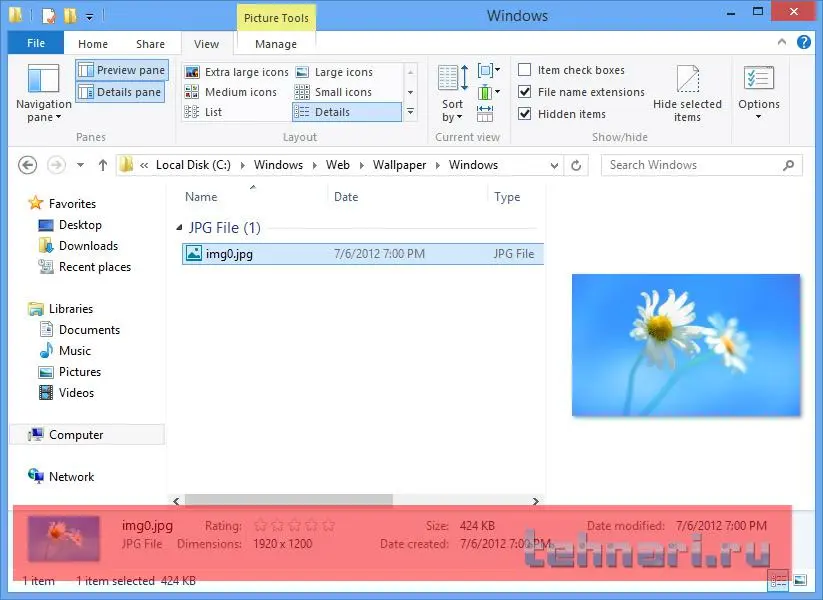This screenshot has height=600, width=823.
Task: Switch to Extra large icons layout
Action: 237,72
